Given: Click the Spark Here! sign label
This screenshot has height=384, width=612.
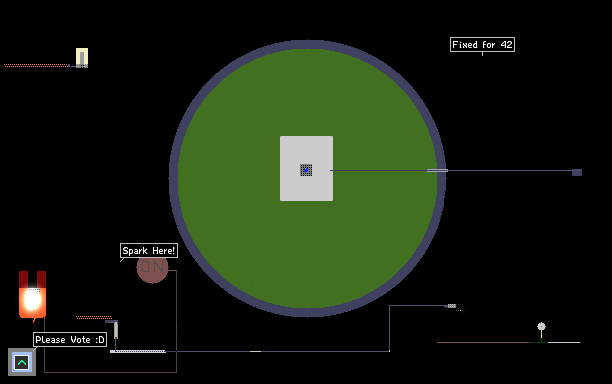Looking at the screenshot, I should coord(149,251).
